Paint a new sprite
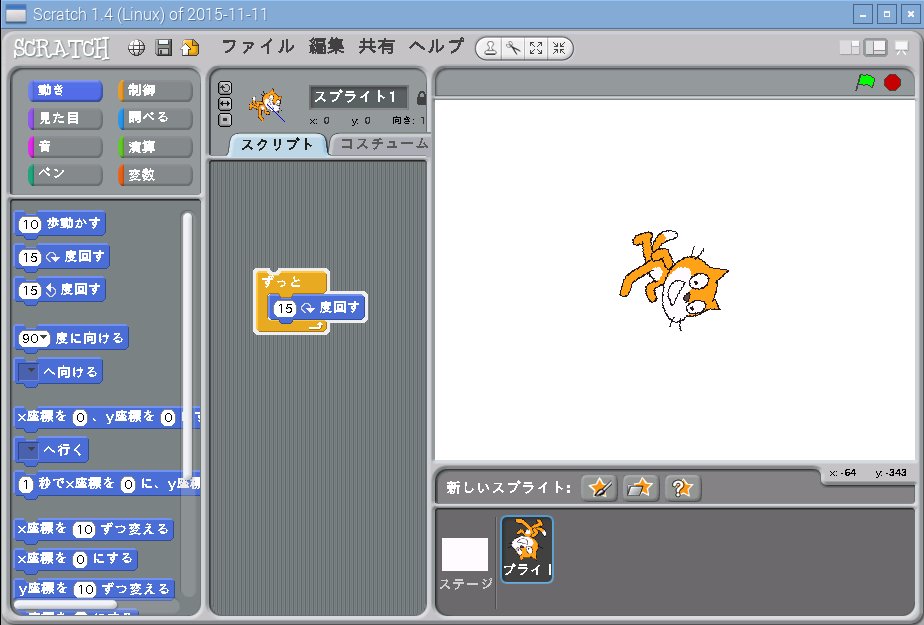This screenshot has width=924, height=625. coord(599,488)
